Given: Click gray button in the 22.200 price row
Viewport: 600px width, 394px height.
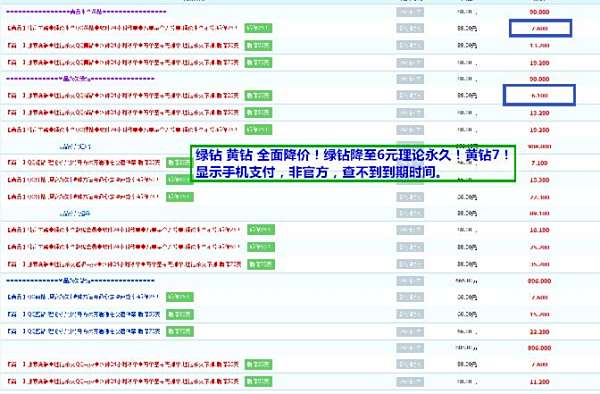Looking at the screenshot, I should point(410,331).
